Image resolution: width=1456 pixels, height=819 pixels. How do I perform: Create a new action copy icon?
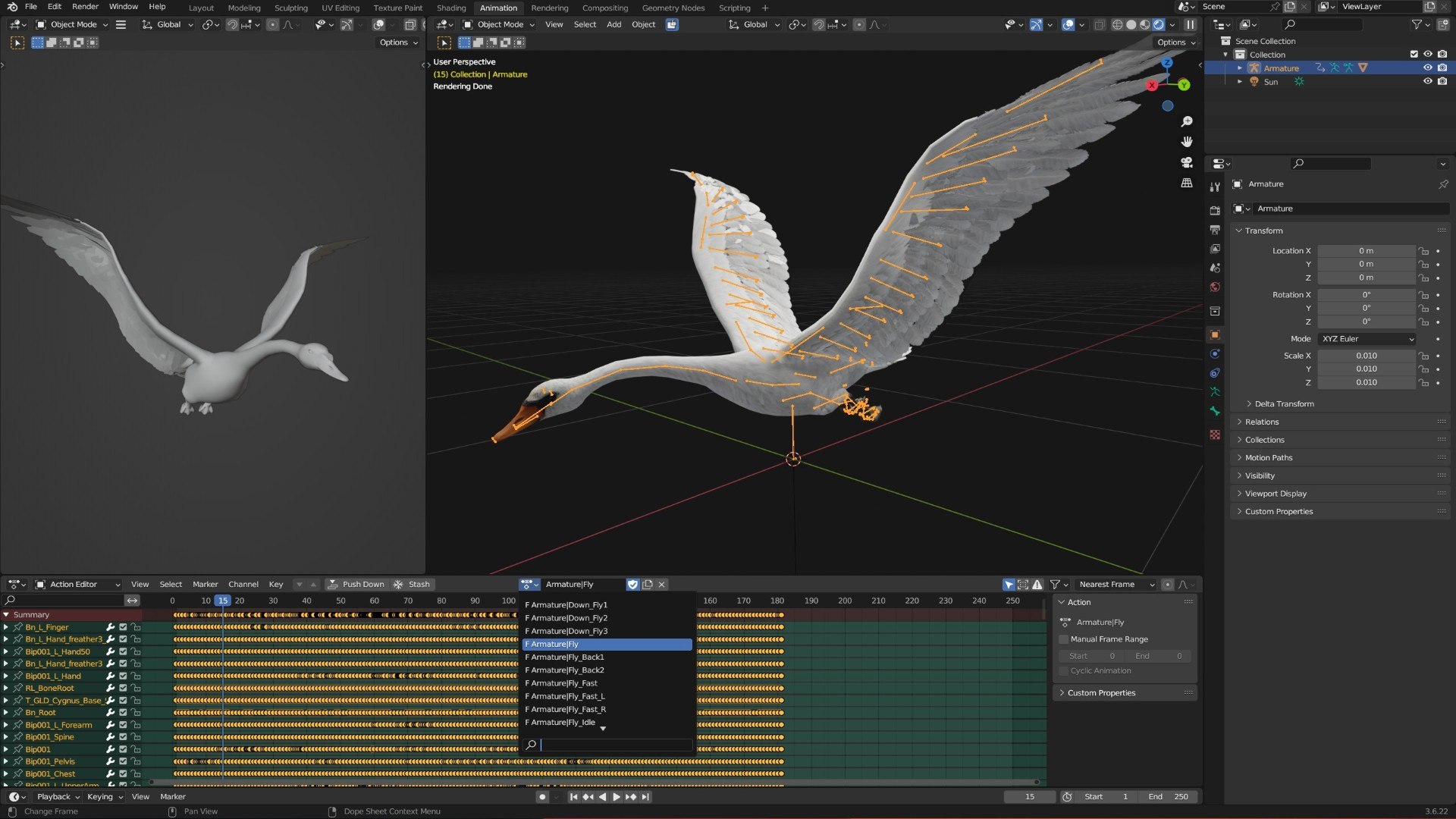647,585
